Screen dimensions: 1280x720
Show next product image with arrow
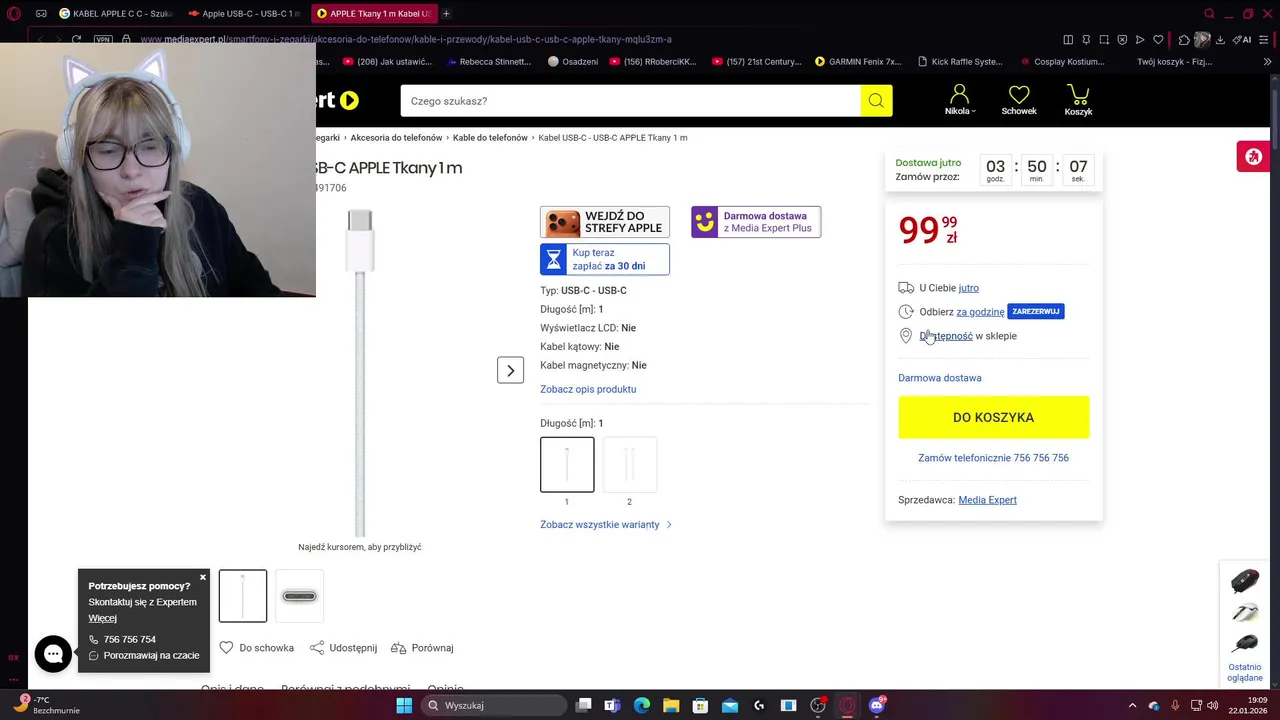510,370
